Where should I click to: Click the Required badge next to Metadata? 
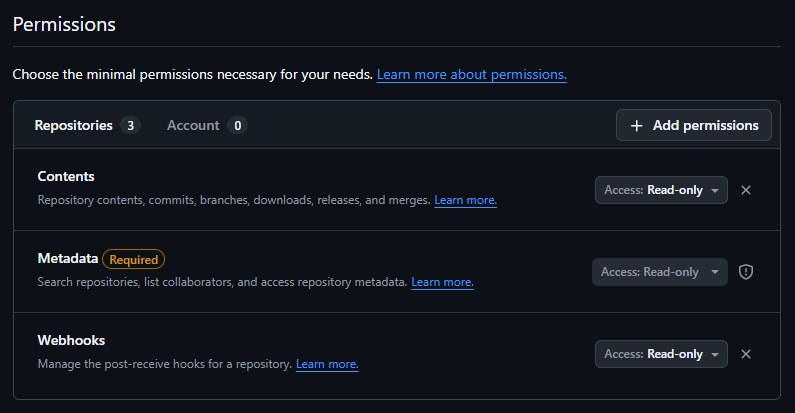133,259
